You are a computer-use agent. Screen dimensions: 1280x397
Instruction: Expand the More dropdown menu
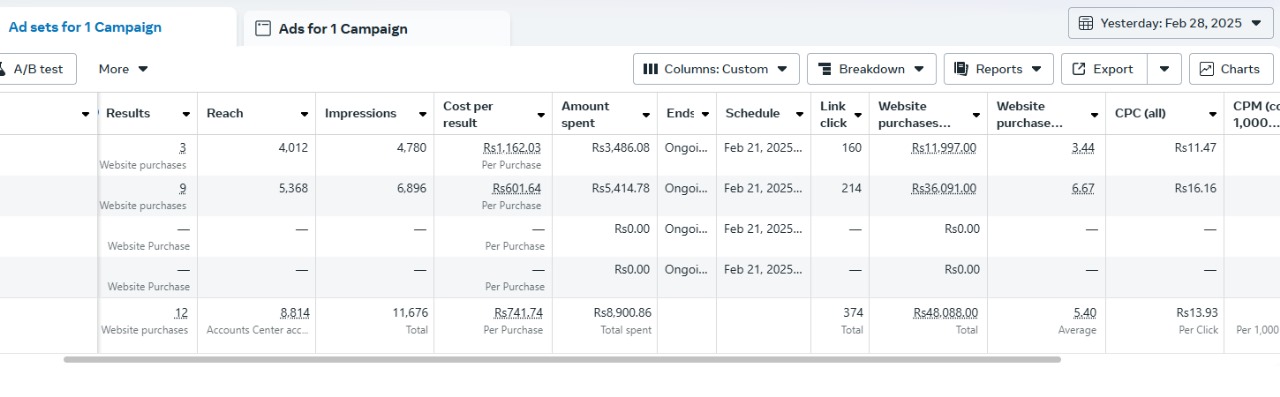point(123,69)
